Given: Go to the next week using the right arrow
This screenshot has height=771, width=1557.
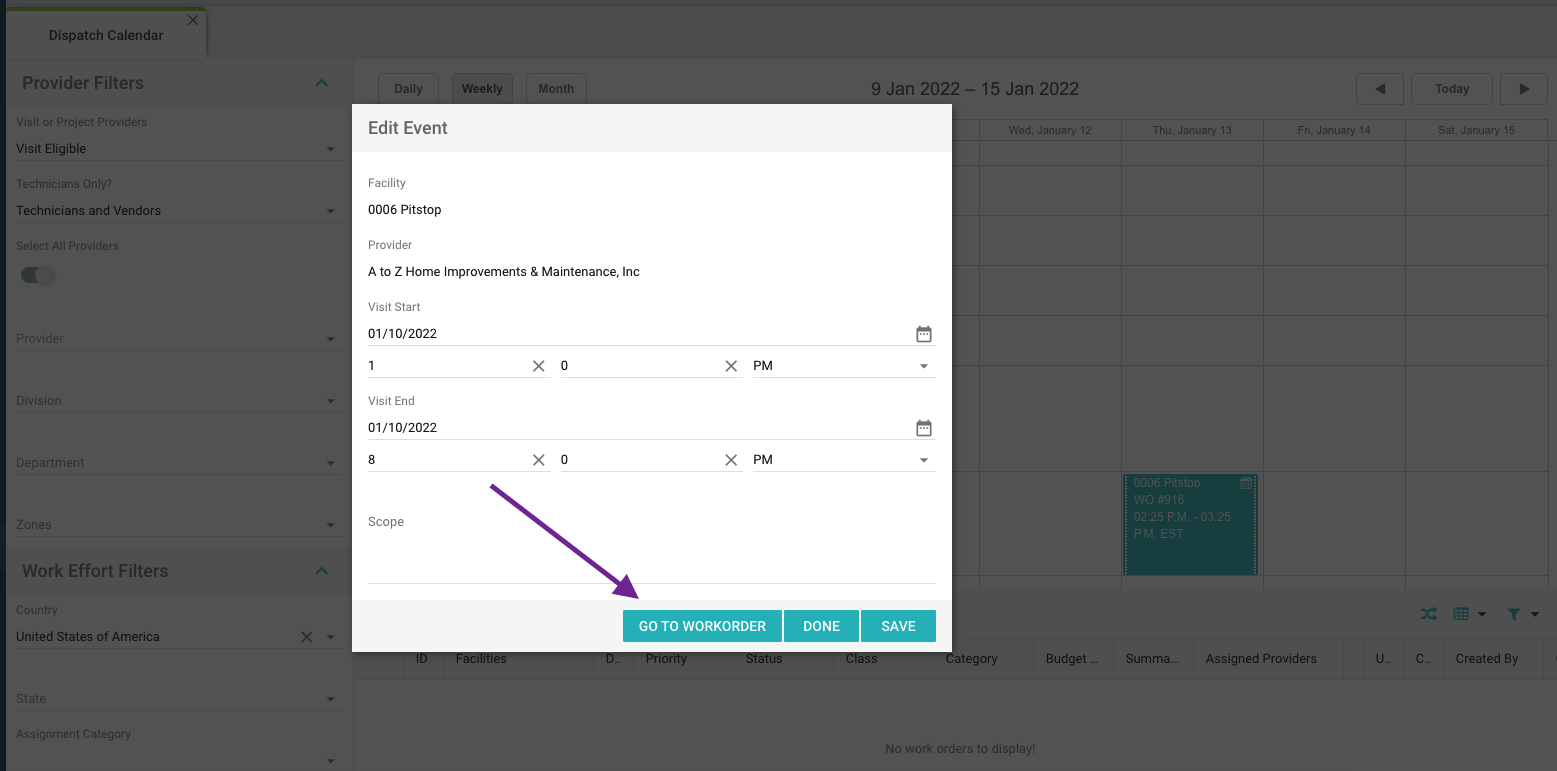Looking at the screenshot, I should (x=1524, y=89).
